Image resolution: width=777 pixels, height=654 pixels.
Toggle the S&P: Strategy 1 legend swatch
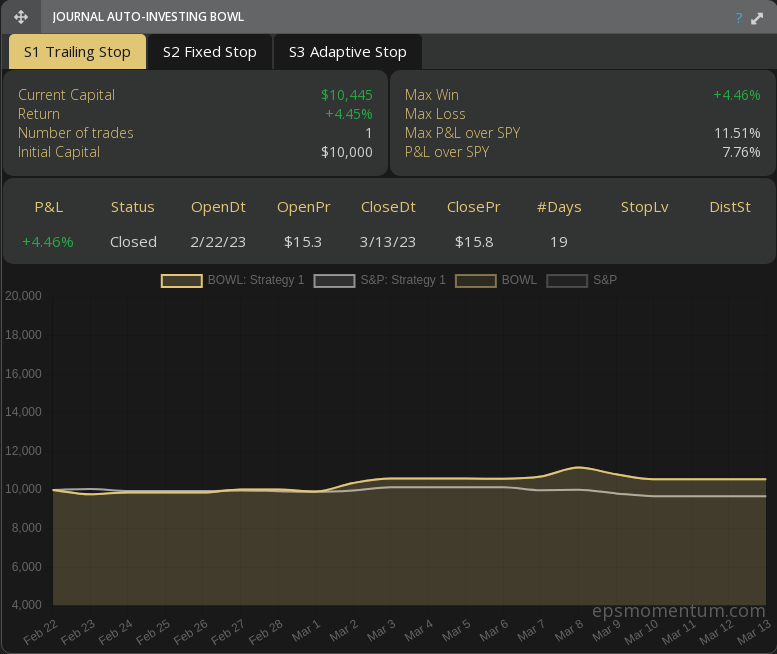pyautogui.click(x=334, y=281)
